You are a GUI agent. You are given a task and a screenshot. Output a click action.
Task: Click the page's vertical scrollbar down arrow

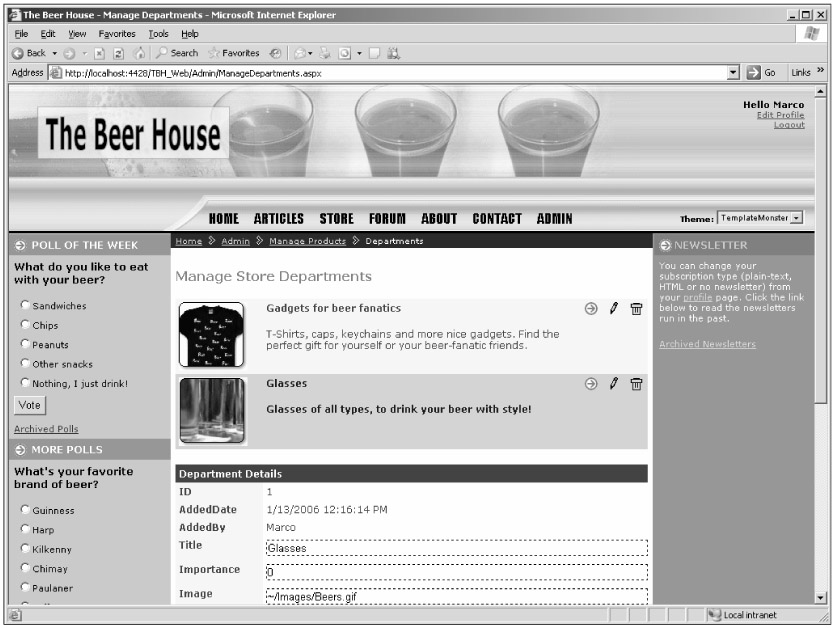(822, 598)
